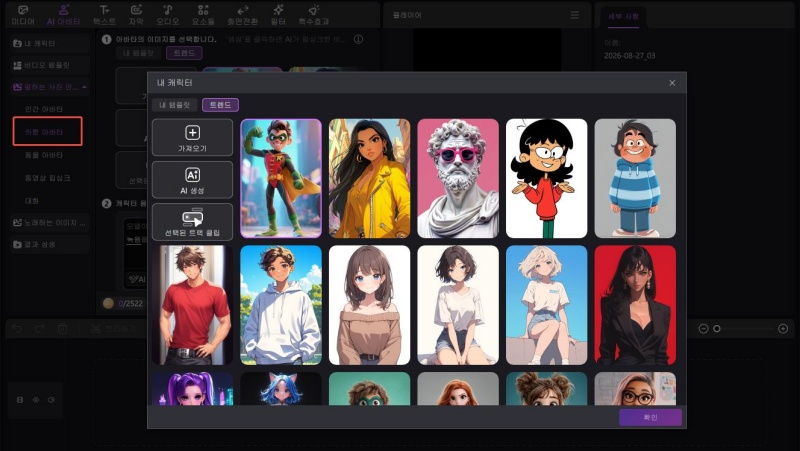Select the yellow jacket woman avatar
The height and width of the screenshot is (451, 800).
(x=369, y=179)
